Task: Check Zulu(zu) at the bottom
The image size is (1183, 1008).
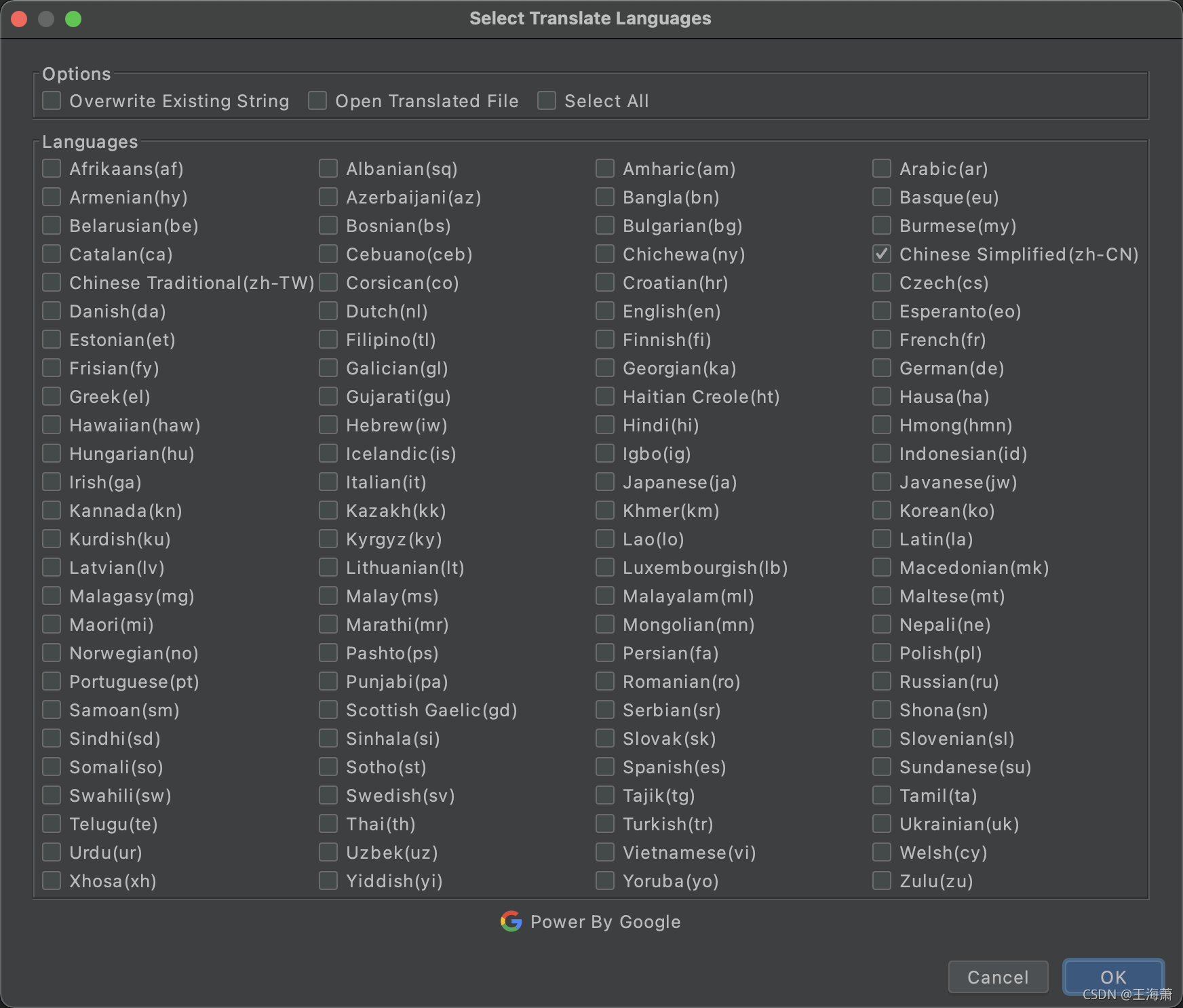Action: coord(882,880)
